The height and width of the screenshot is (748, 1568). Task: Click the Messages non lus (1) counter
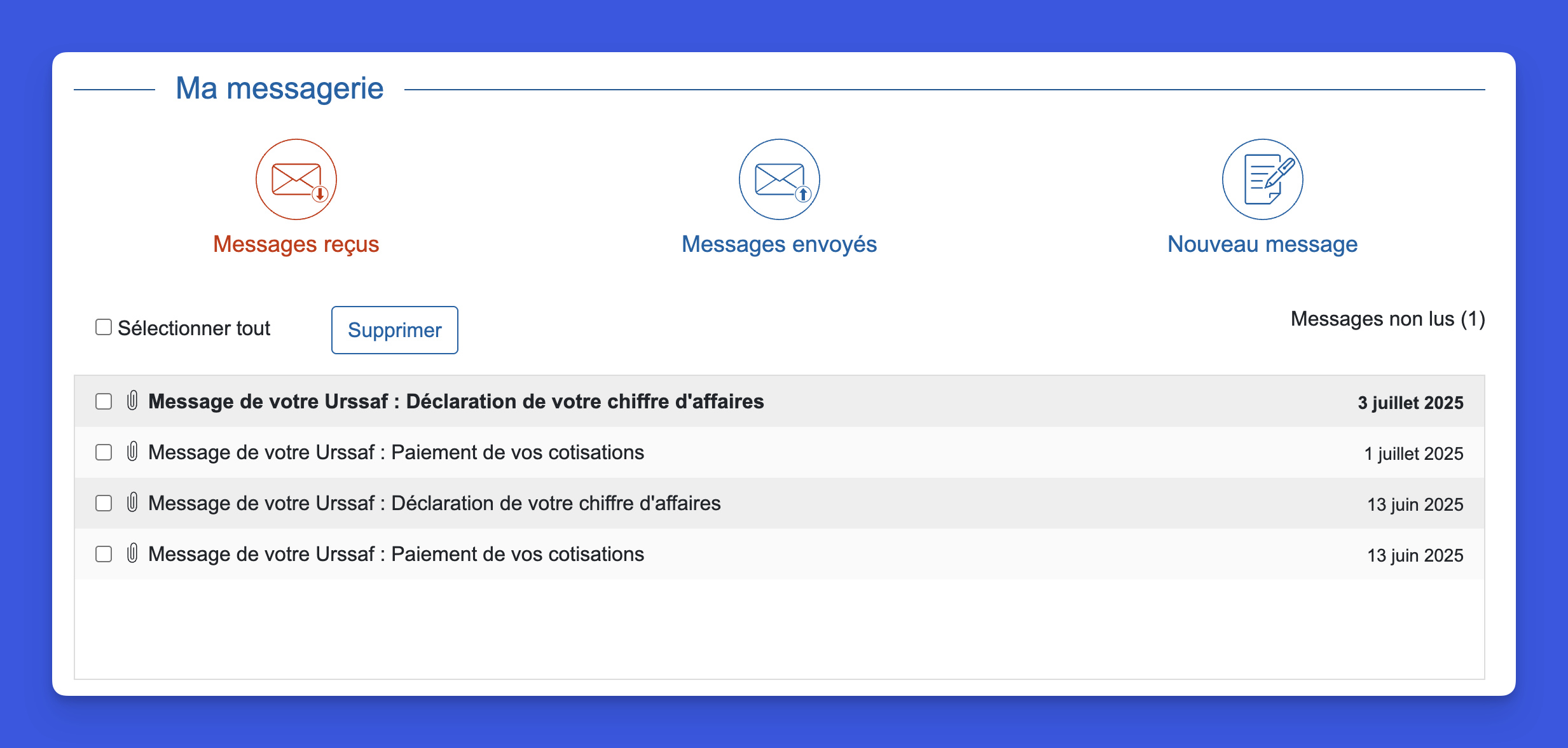[x=1388, y=319]
